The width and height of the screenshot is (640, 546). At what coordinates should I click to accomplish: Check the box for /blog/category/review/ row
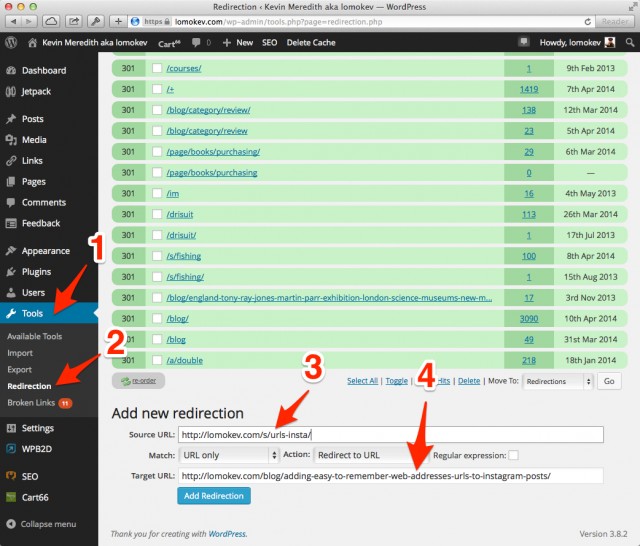click(x=157, y=110)
